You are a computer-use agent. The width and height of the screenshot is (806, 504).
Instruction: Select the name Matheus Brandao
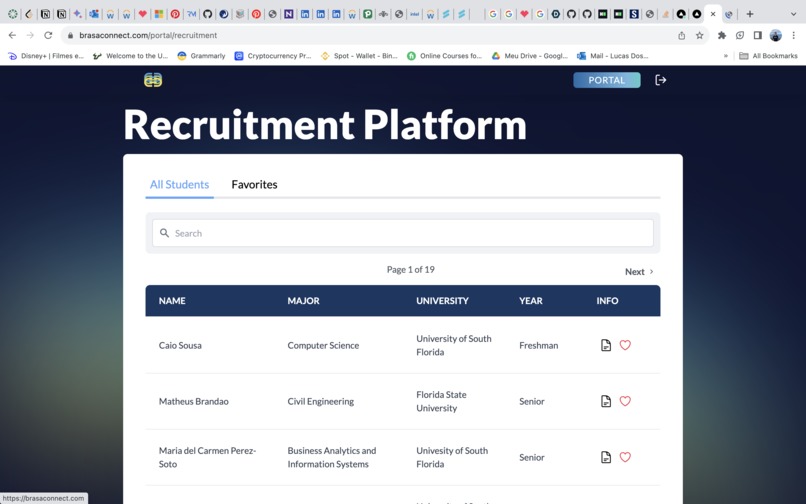tap(193, 401)
